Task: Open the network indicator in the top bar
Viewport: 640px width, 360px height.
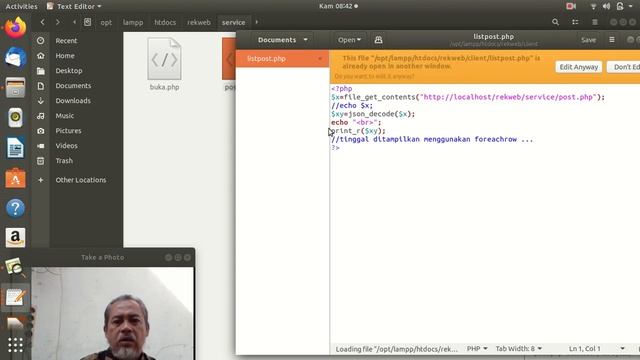Action: tap(593, 6)
